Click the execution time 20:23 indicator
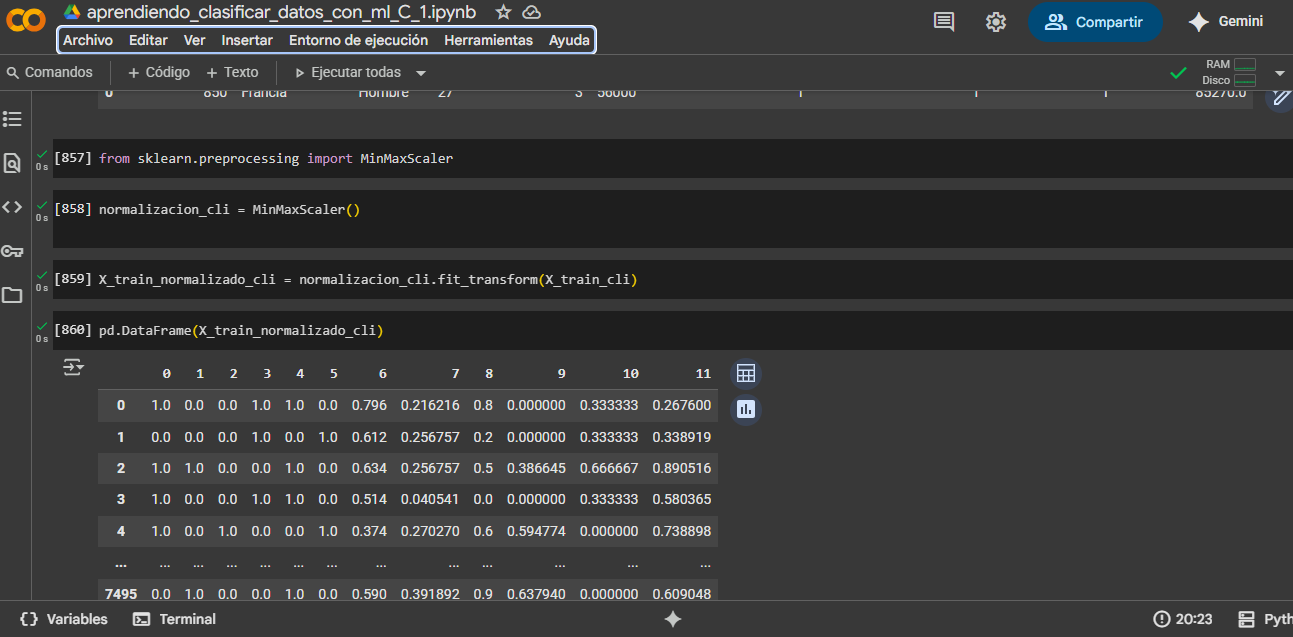This screenshot has height=637, width=1293. 1183,619
